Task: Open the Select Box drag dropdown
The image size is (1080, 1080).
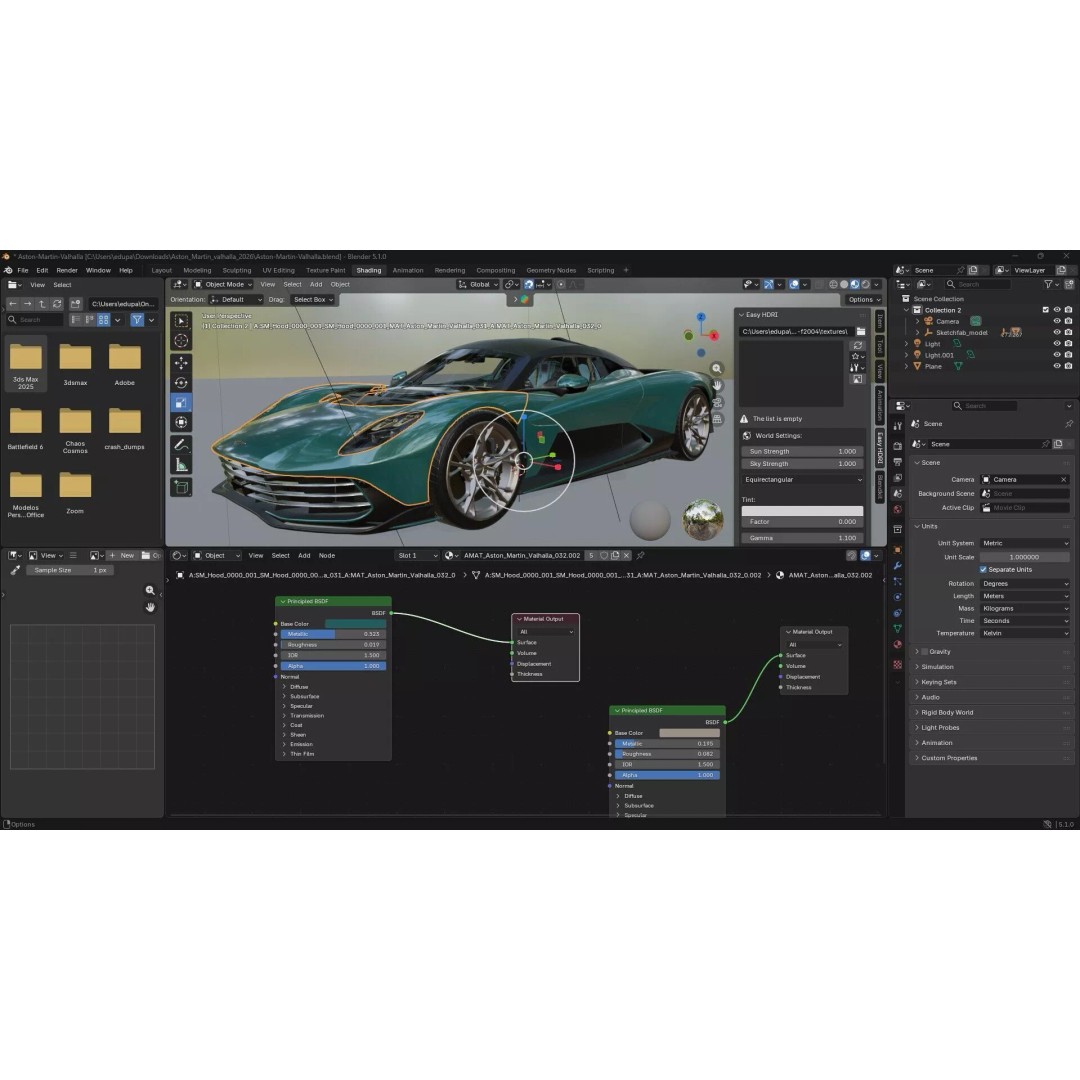Action: pos(313,300)
